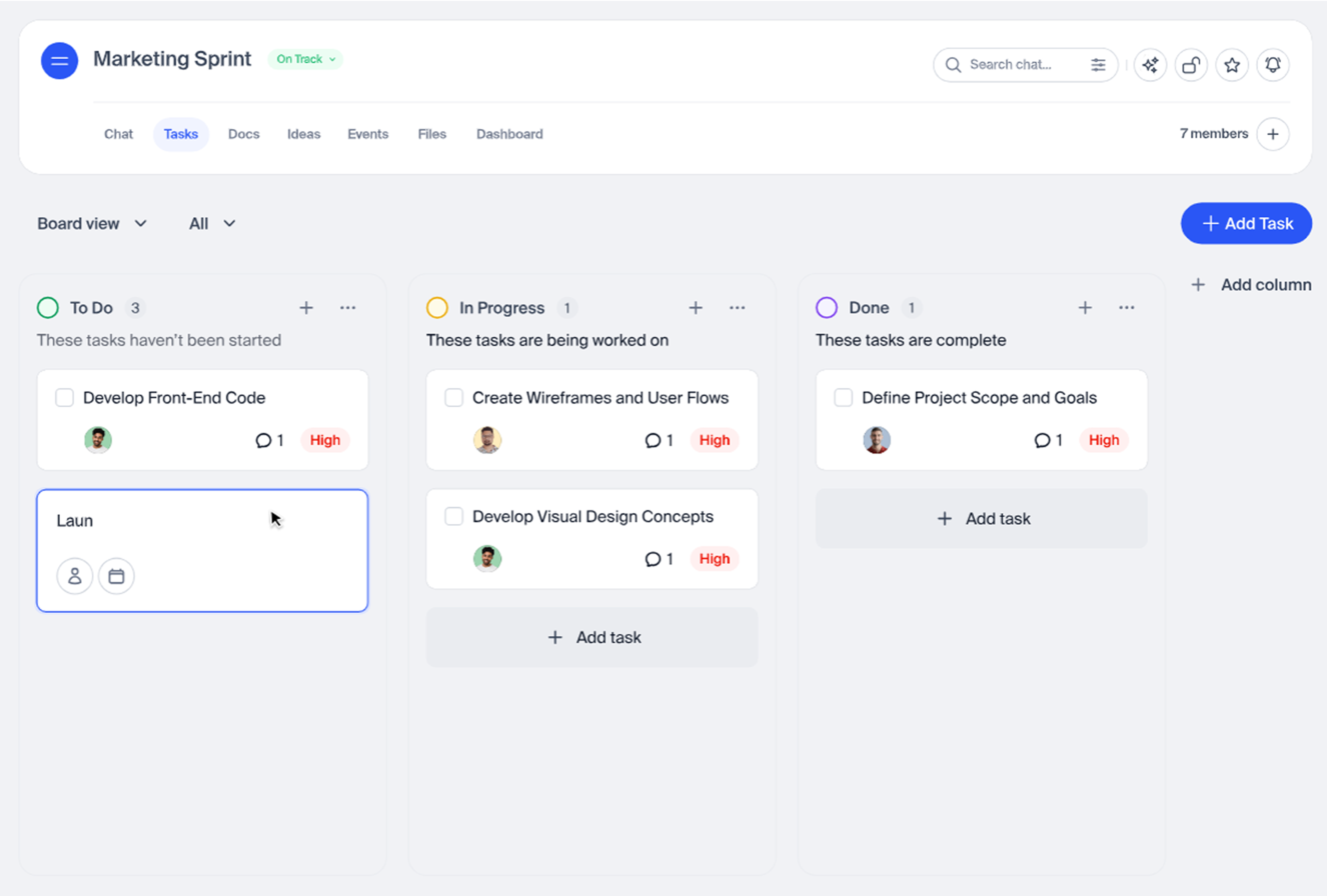Select the Tasks tab

(x=181, y=134)
